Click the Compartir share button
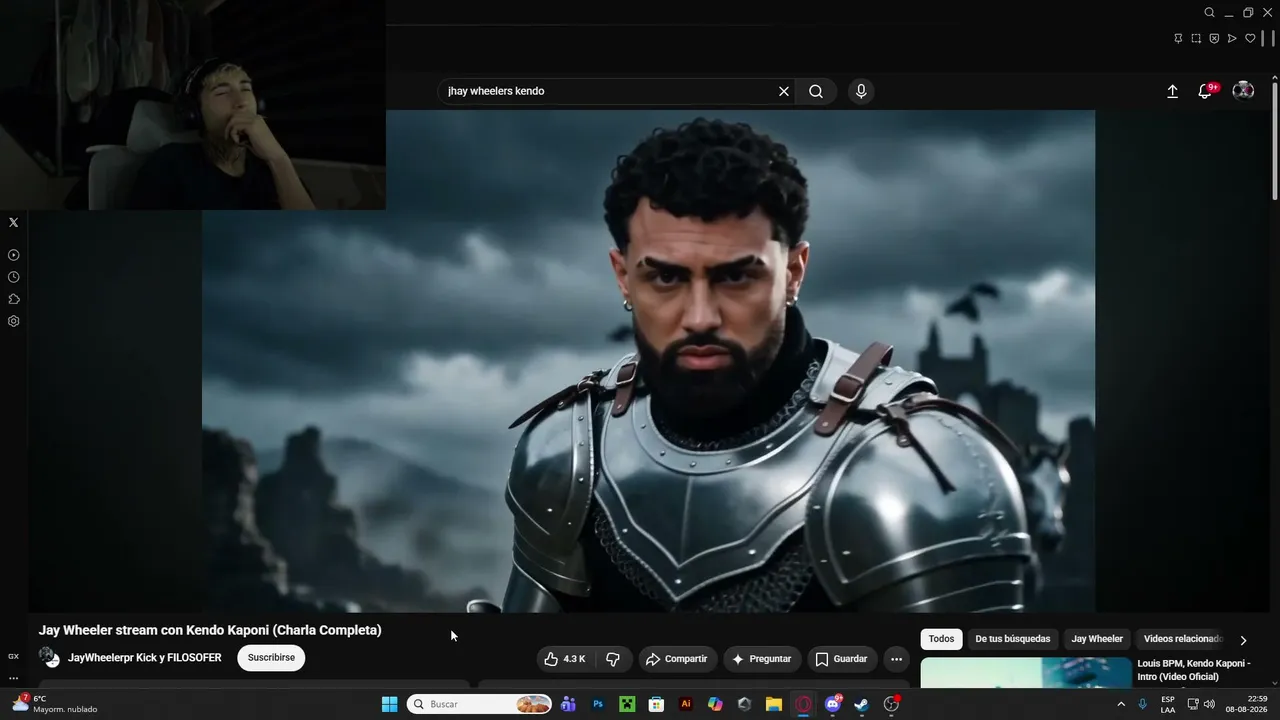Image resolution: width=1280 pixels, height=720 pixels. click(x=677, y=659)
